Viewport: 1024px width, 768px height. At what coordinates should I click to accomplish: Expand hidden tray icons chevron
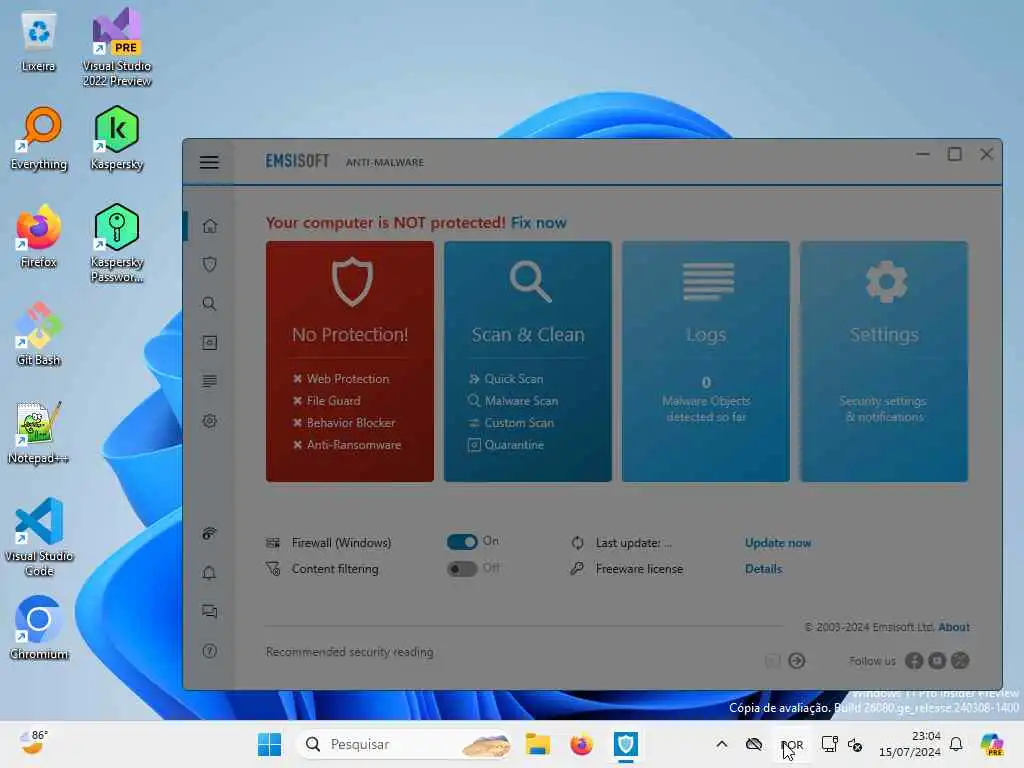tap(721, 744)
